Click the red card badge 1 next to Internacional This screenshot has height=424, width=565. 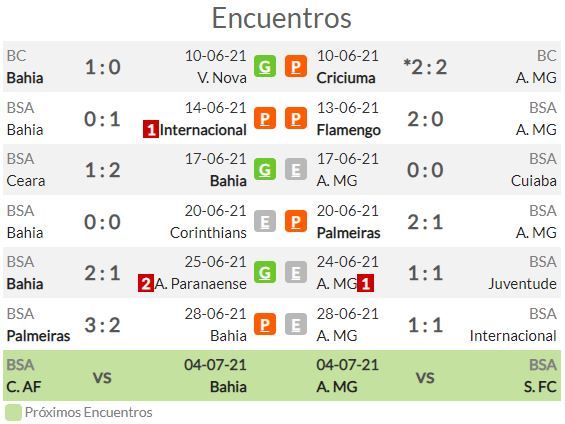151,130
